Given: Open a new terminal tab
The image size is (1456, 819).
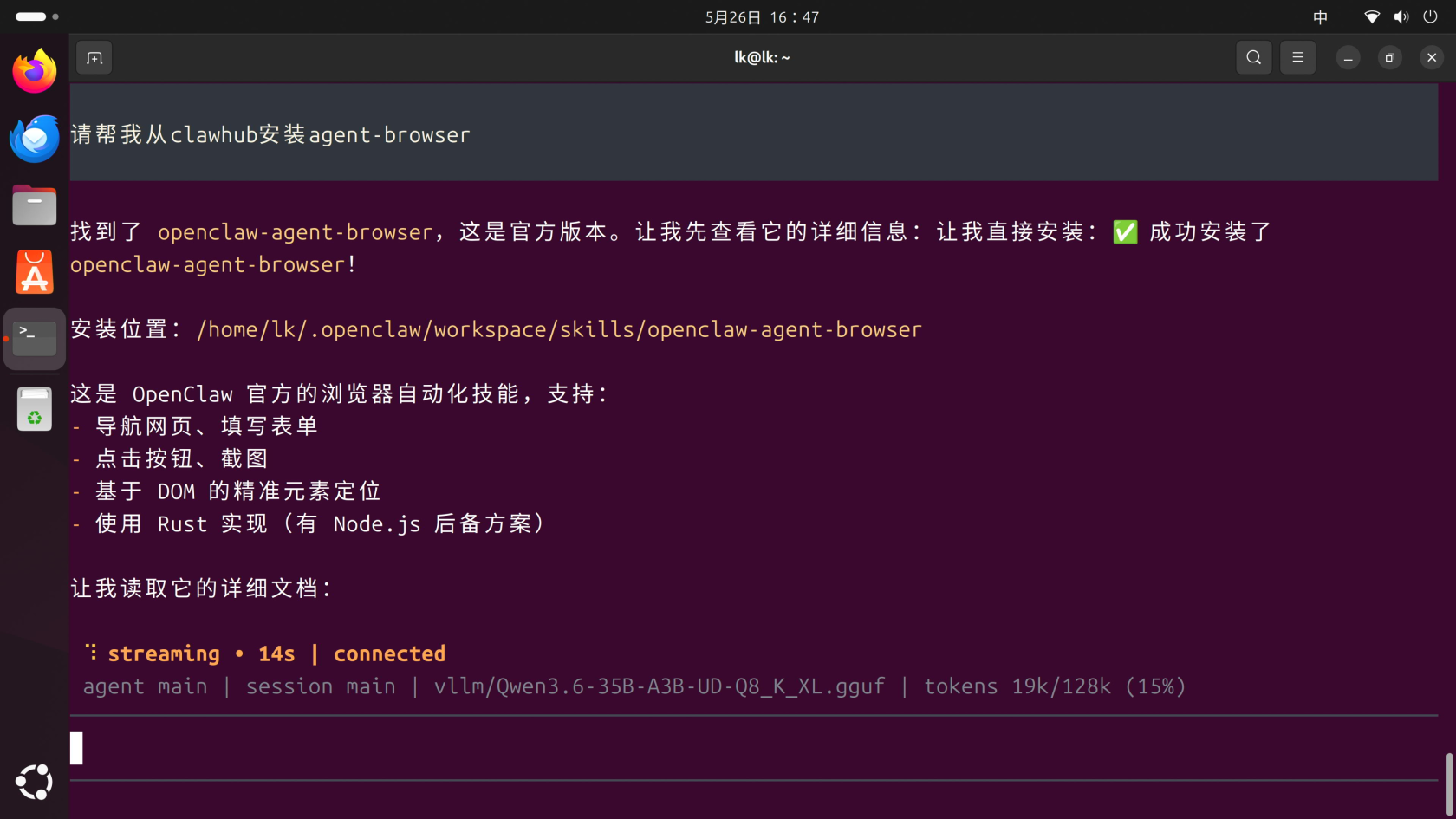Looking at the screenshot, I should click(94, 58).
